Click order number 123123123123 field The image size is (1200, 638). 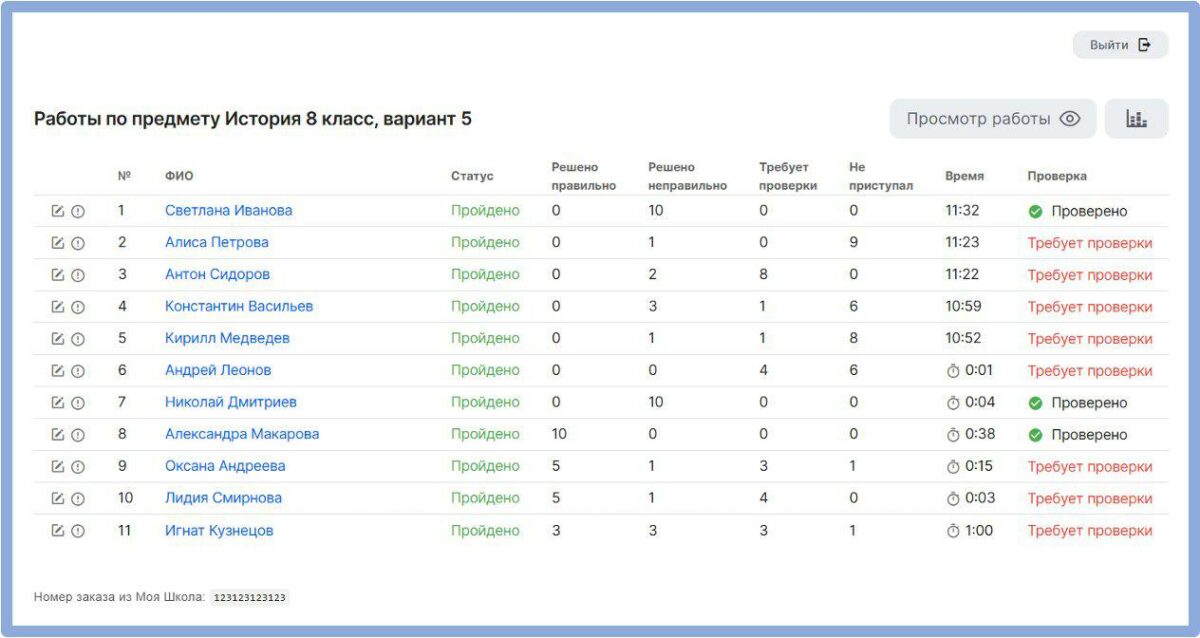tap(250, 598)
